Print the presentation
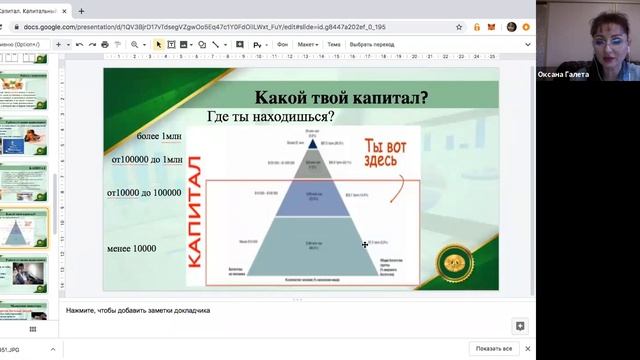The width and height of the screenshot is (640, 360). [105, 44]
